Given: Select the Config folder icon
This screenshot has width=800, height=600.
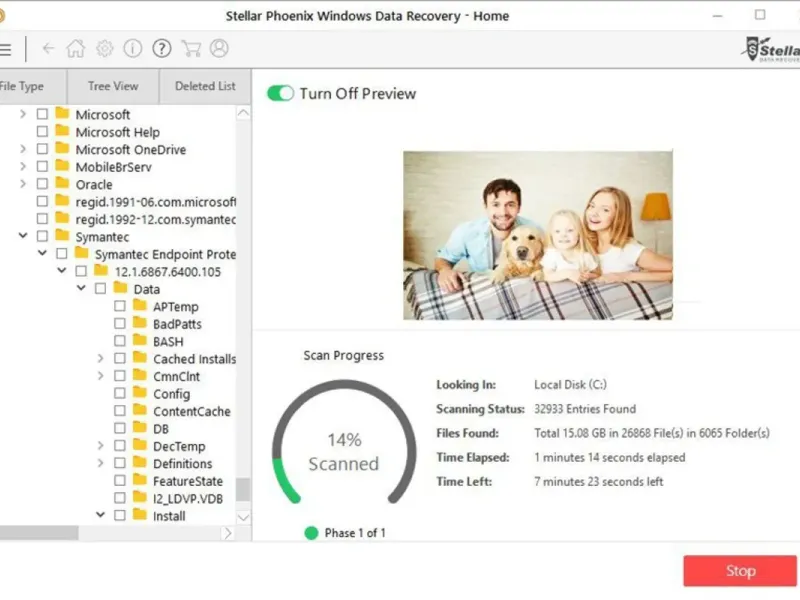Looking at the screenshot, I should point(140,393).
